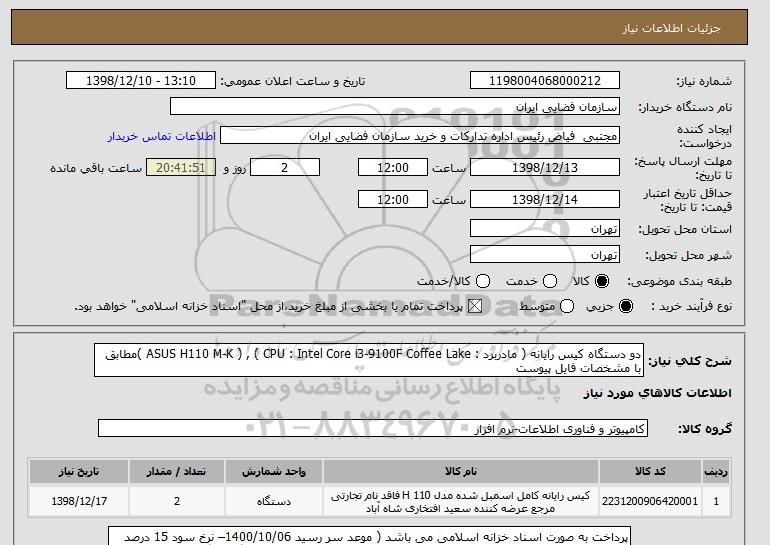This screenshot has width=770, height=545.
Task: Click the remaining time field 20:41:51
Action: pos(181,167)
